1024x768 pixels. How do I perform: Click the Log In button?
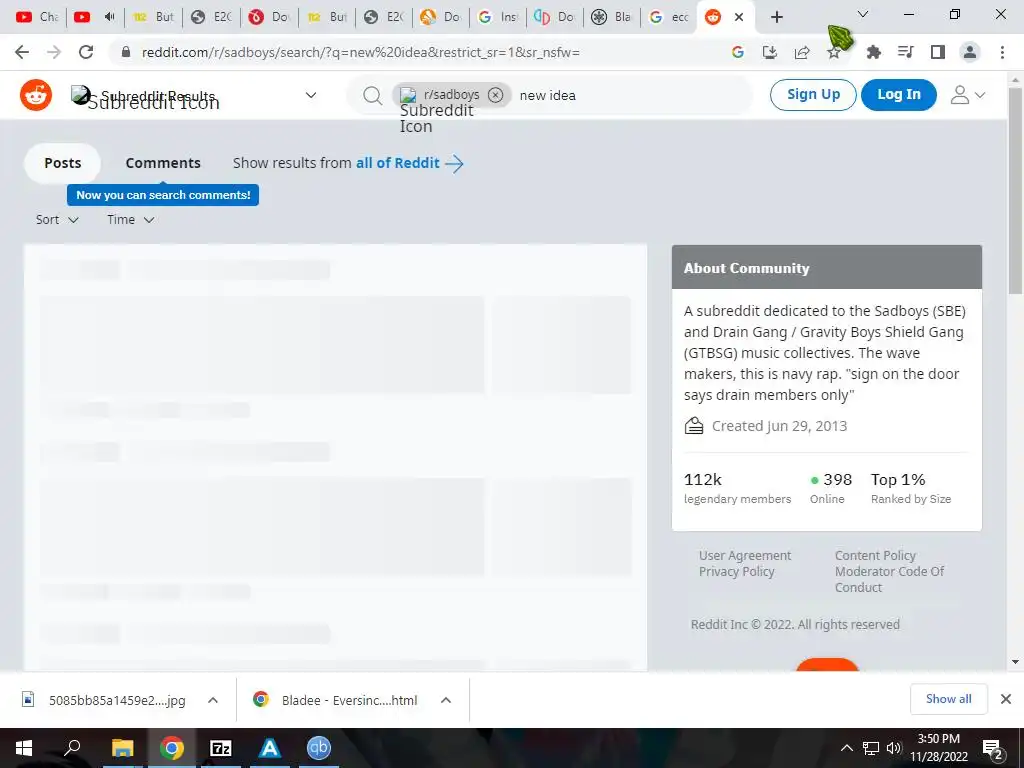click(899, 95)
